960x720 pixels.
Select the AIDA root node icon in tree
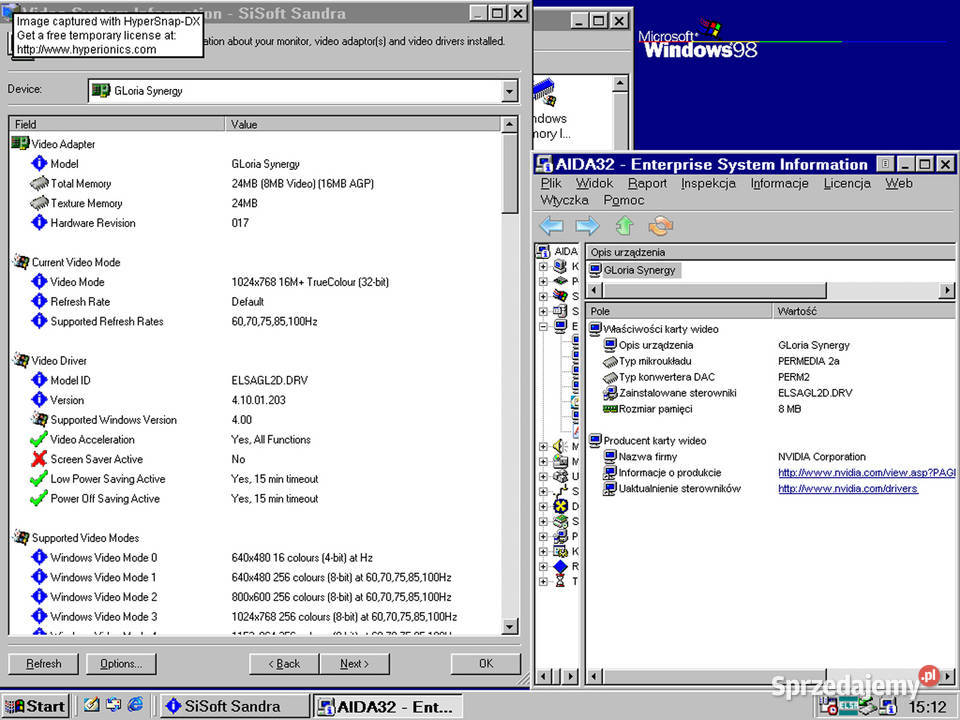(x=543, y=252)
